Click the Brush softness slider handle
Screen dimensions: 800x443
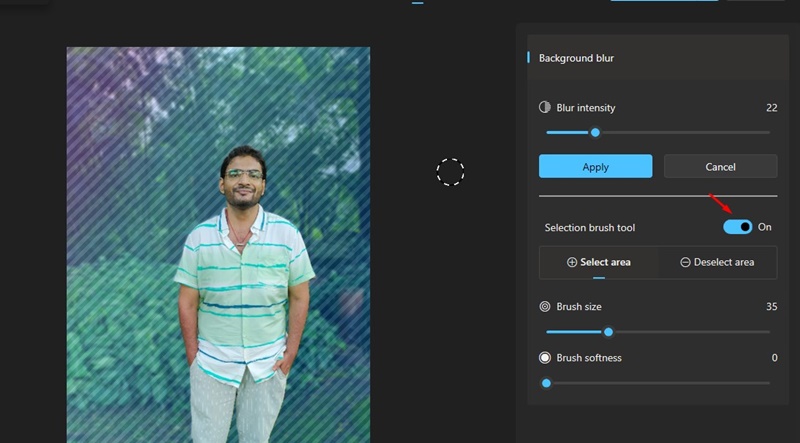point(546,383)
